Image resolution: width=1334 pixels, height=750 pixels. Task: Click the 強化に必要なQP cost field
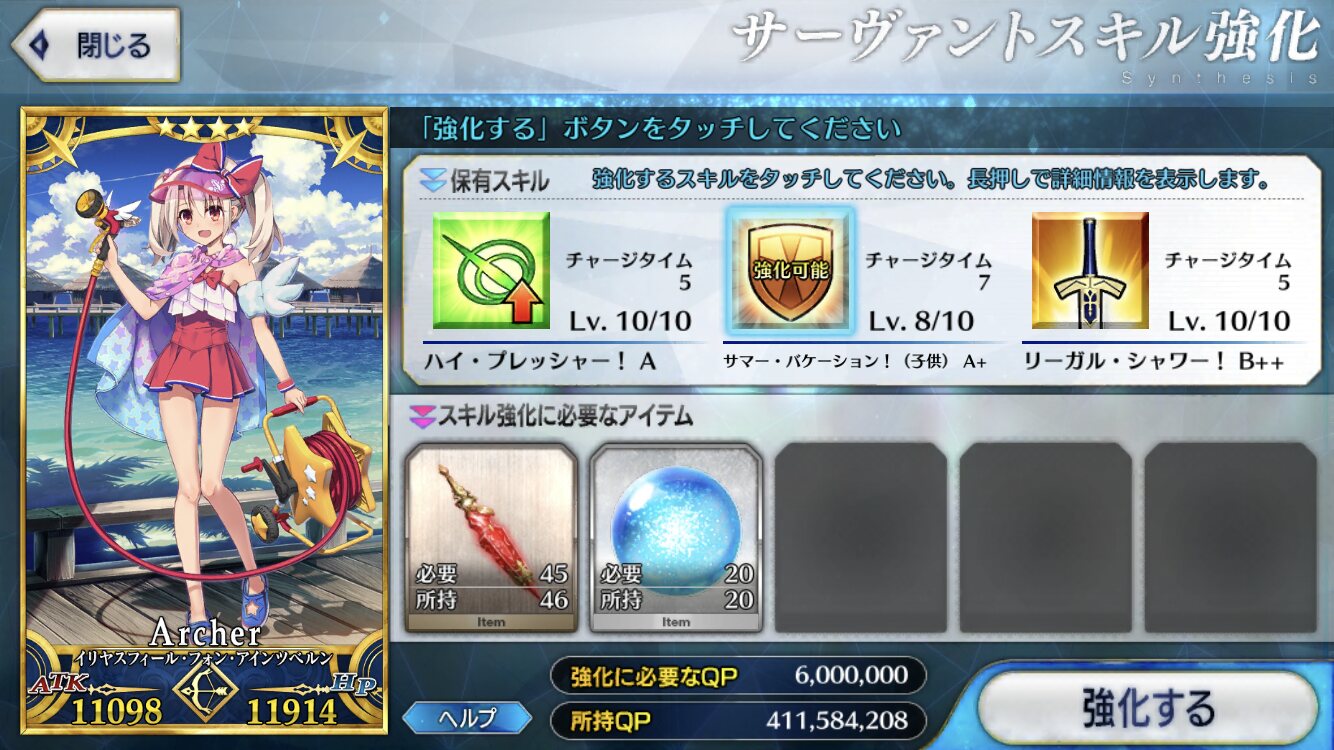point(738,676)
